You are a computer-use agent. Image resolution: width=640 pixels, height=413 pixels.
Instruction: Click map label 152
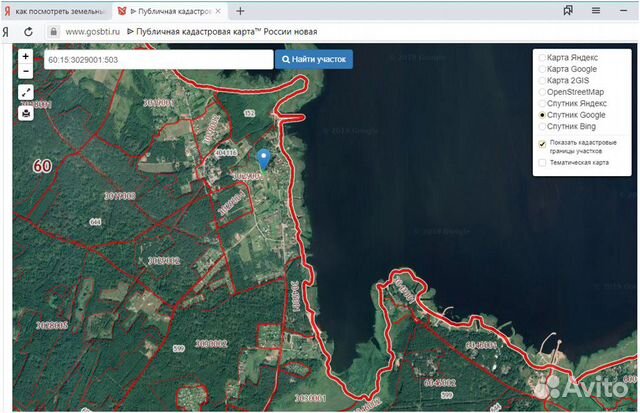point(249,113)
